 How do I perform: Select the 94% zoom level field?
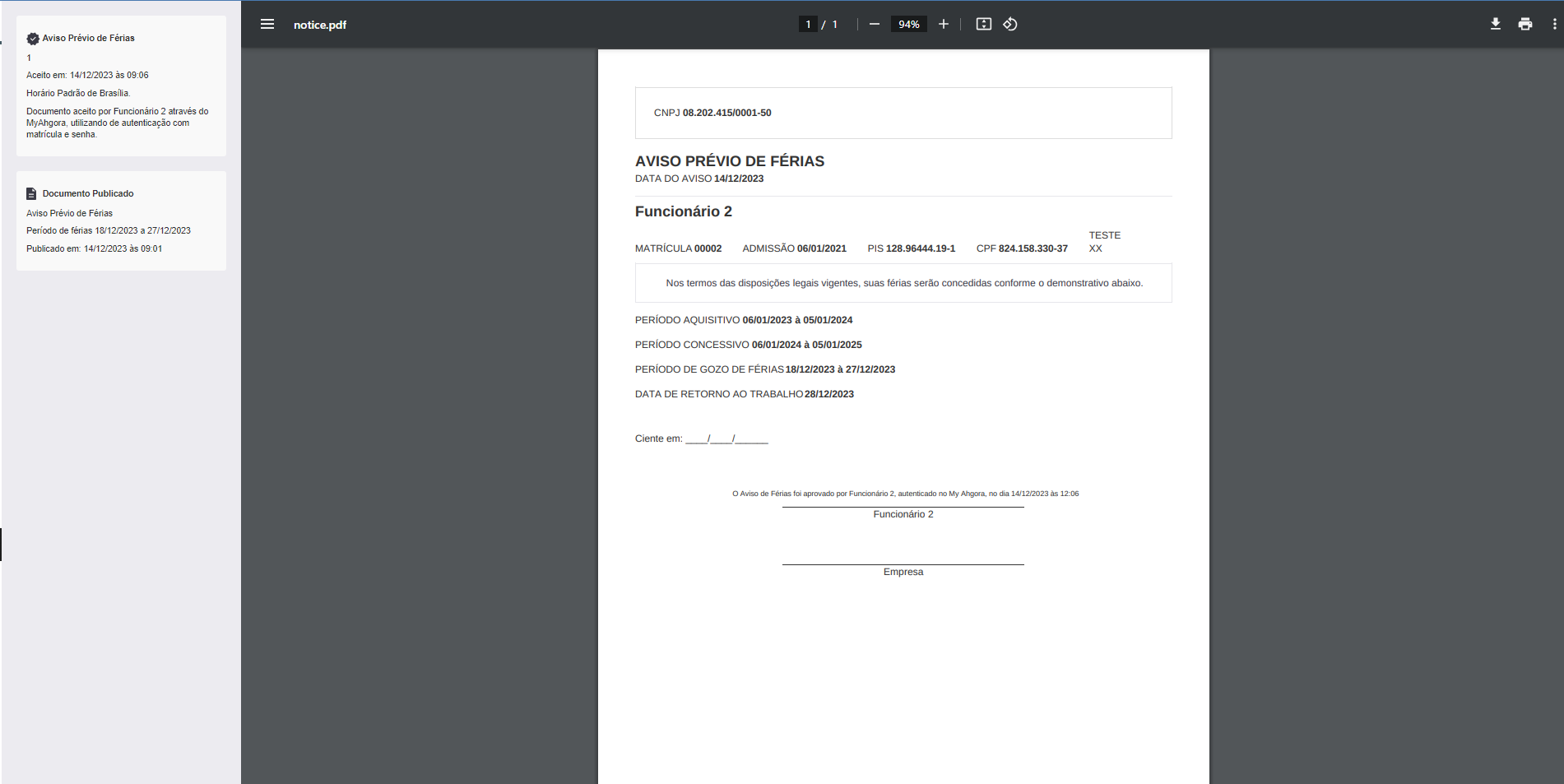pyautogui.click(x=909, y=24)
